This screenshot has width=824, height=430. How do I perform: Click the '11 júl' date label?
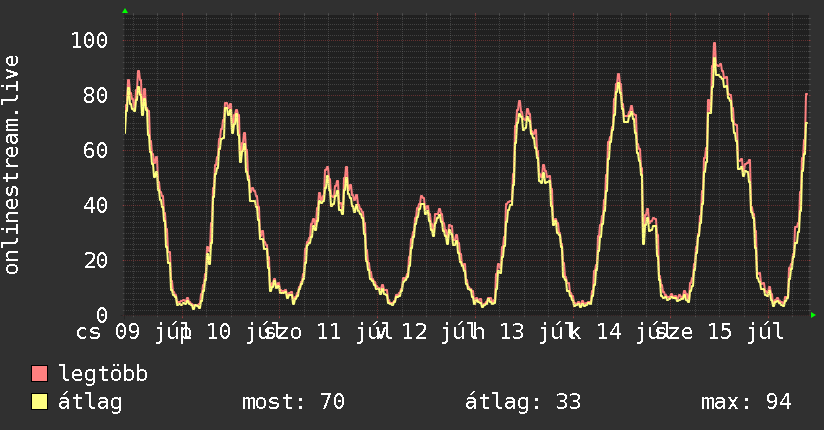(x=354, y=332)
